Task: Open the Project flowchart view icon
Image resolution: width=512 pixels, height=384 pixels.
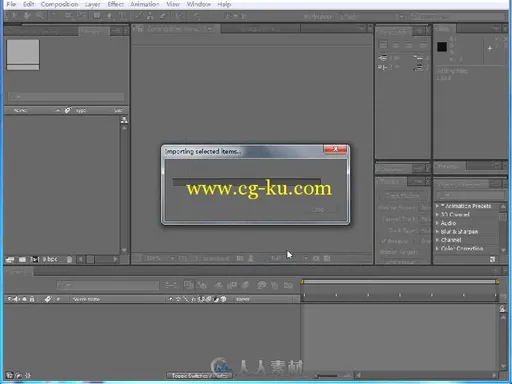Action: point(124,119)
